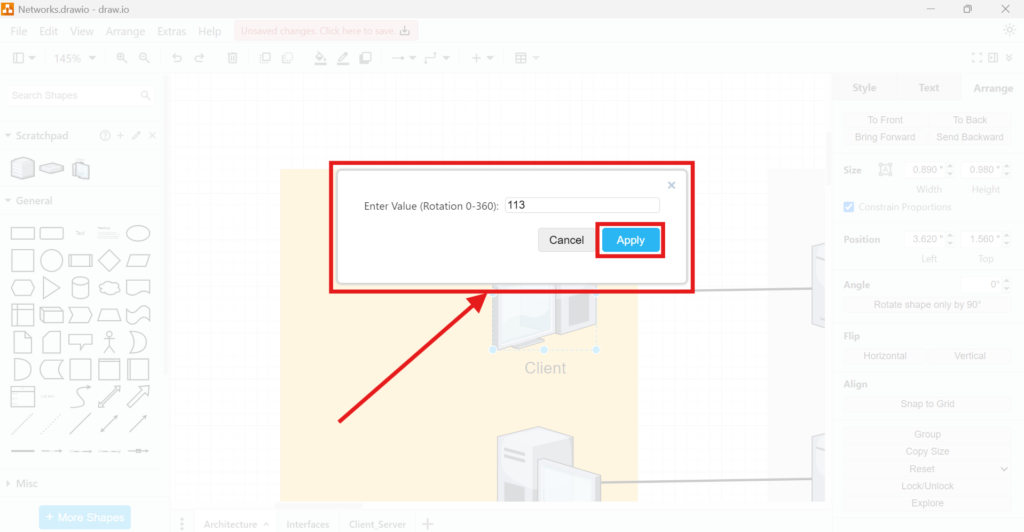This screenshot has width=1024, height=532.
Task: Select the Hexagon shape in General
Action: [22, 288]
